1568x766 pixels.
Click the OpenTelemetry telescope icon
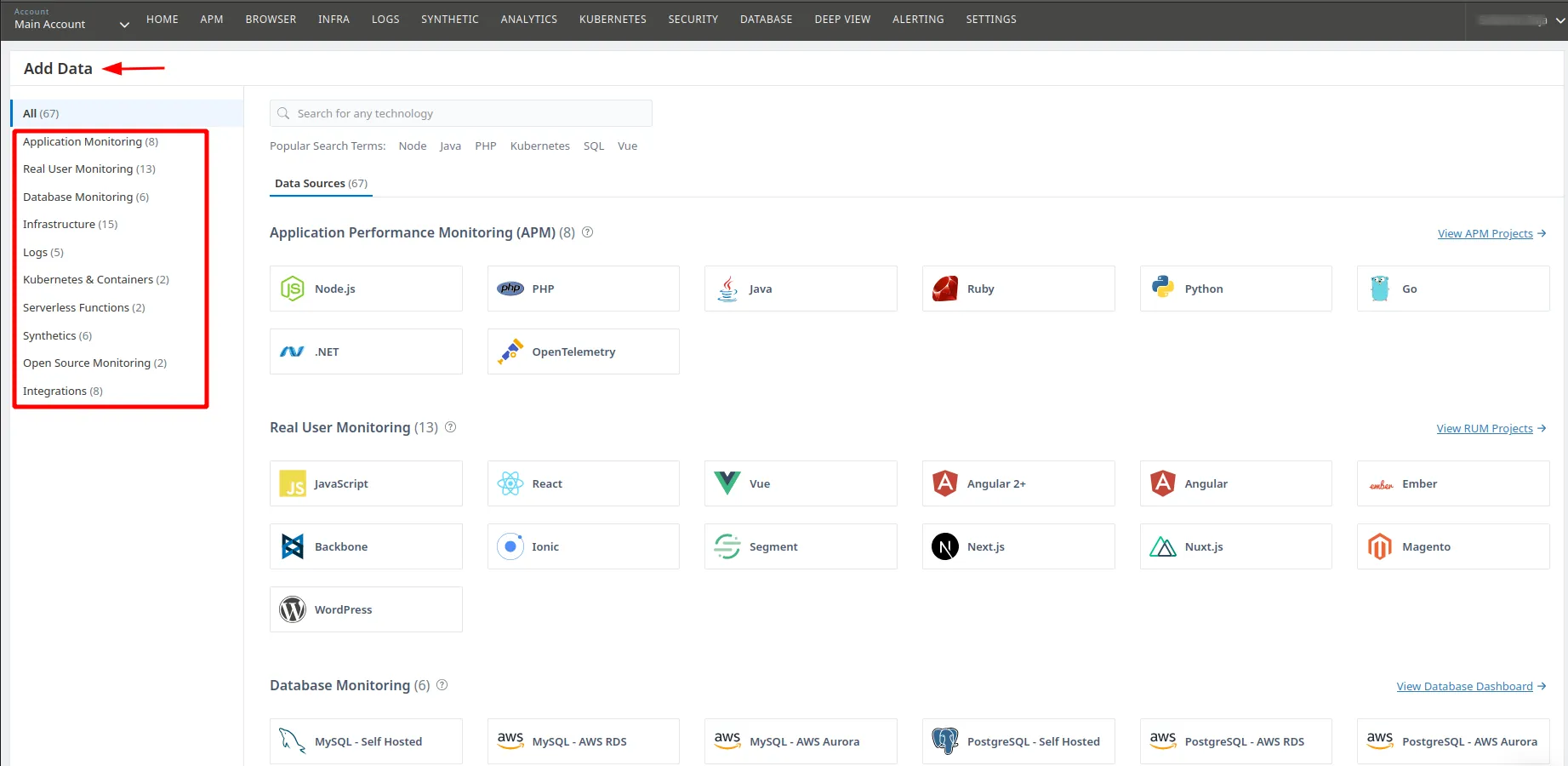pyautogui.click(x=510, y=351)
